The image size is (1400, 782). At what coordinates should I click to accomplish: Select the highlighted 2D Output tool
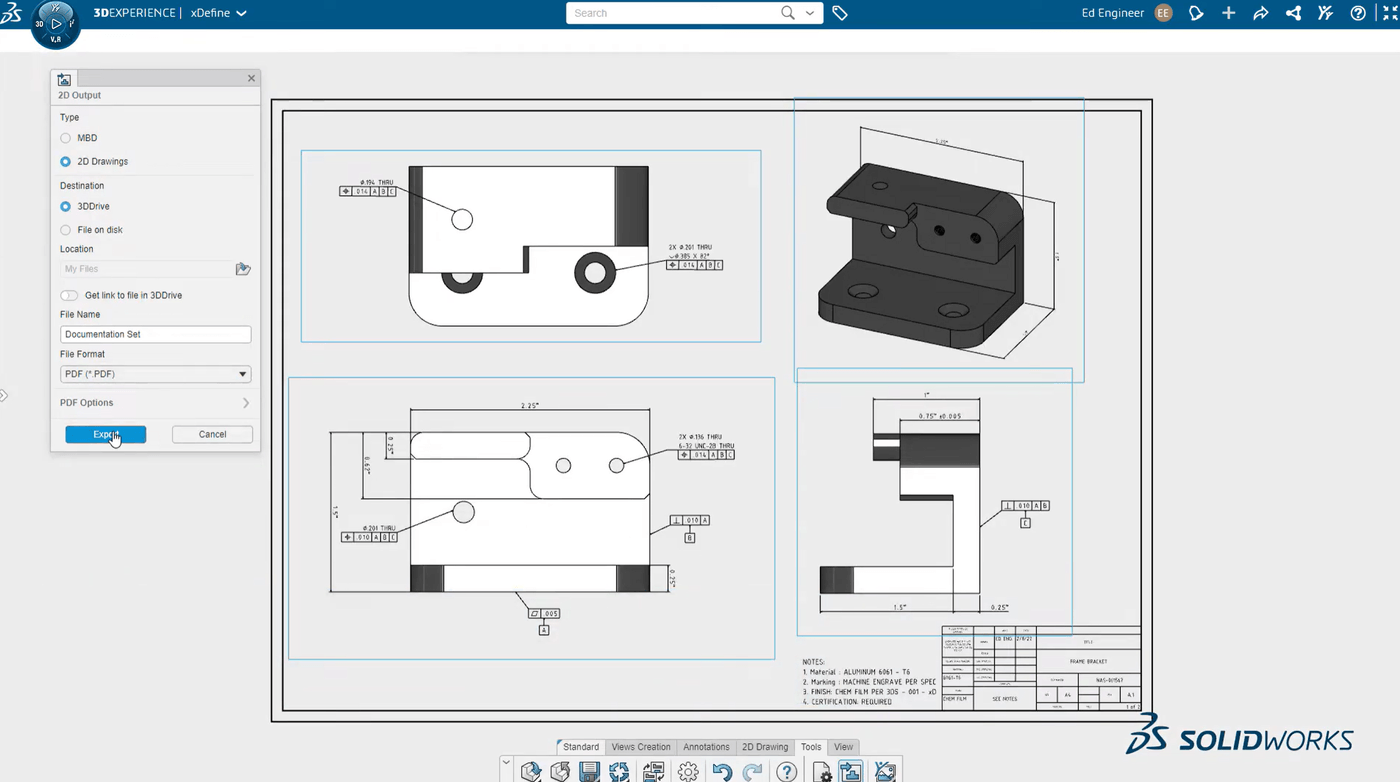(850, 771)
